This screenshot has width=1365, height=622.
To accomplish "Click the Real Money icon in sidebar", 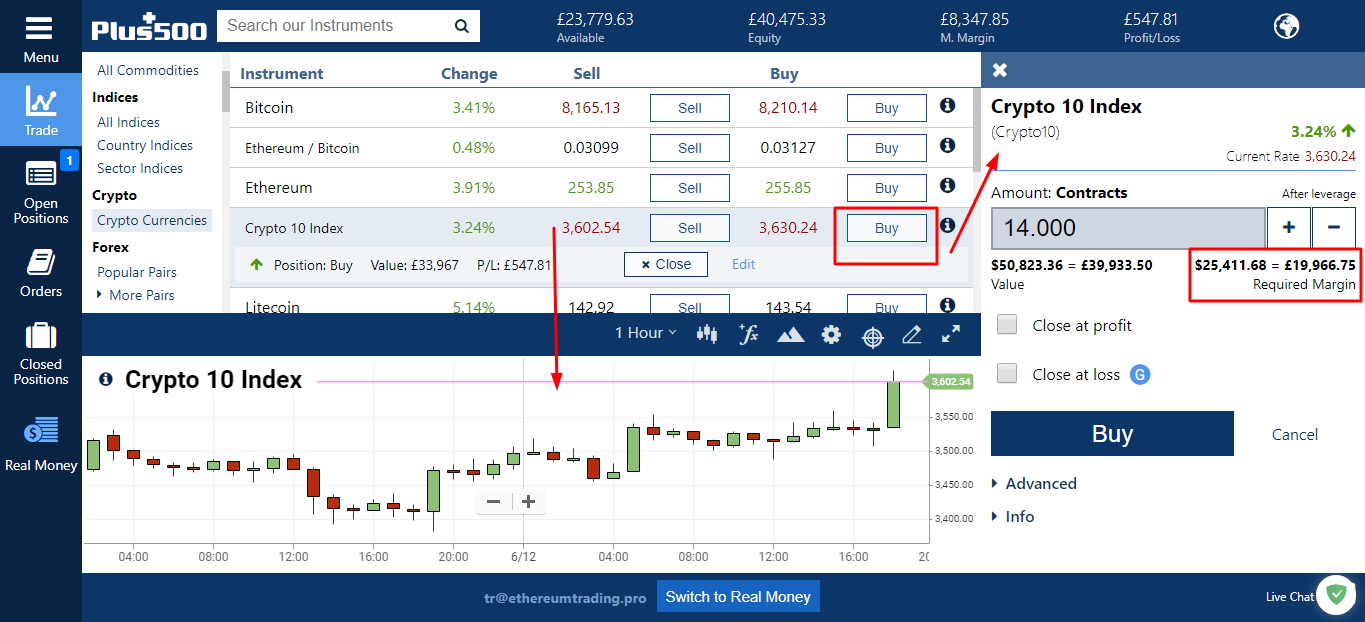I will (41, 432).
